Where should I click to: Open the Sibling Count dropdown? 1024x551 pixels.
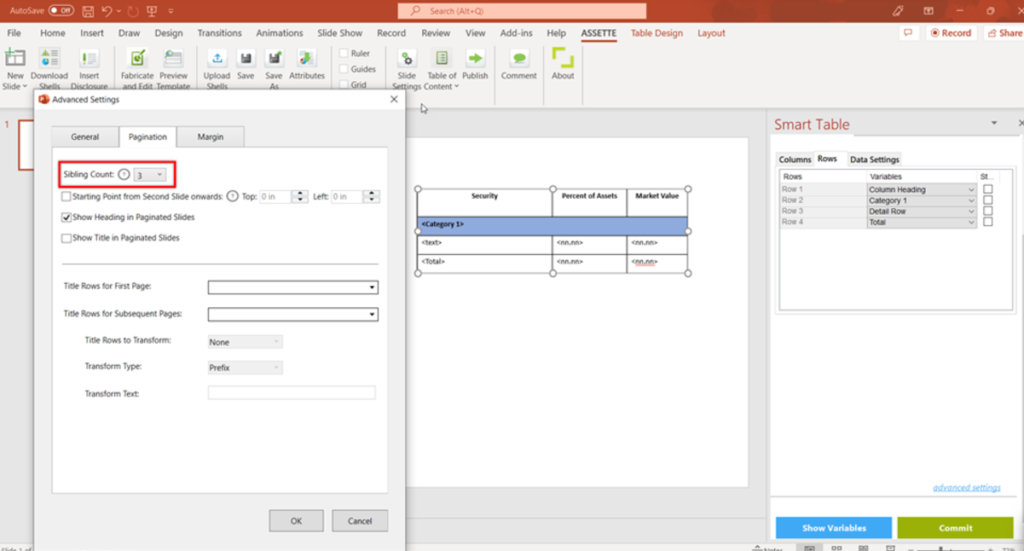tap(150, 175)
